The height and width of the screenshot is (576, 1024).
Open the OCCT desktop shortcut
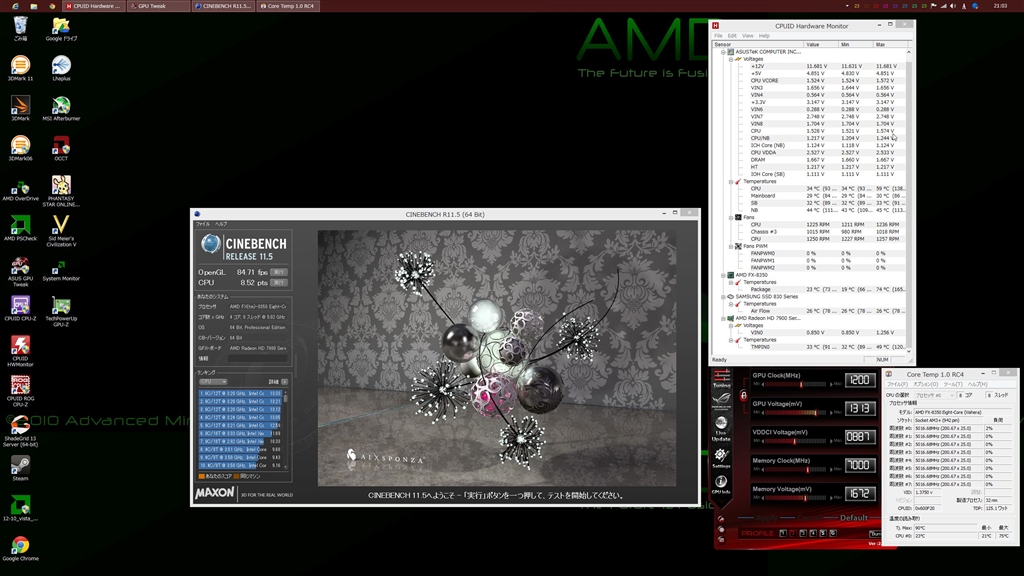click(x=61, y=148)
